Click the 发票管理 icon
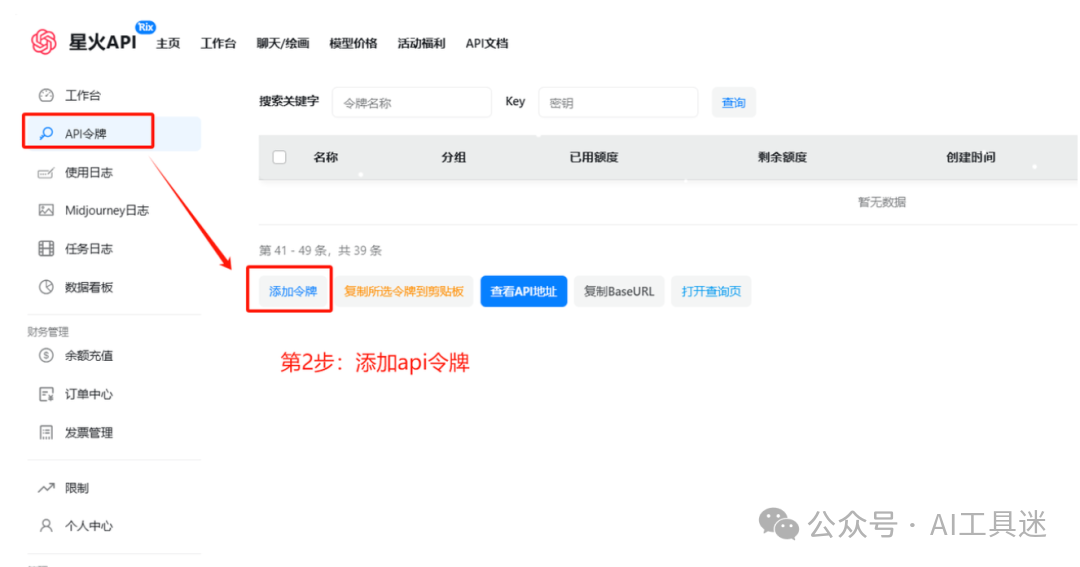Viewport: 1080px width, 567px height. [46, 433]
